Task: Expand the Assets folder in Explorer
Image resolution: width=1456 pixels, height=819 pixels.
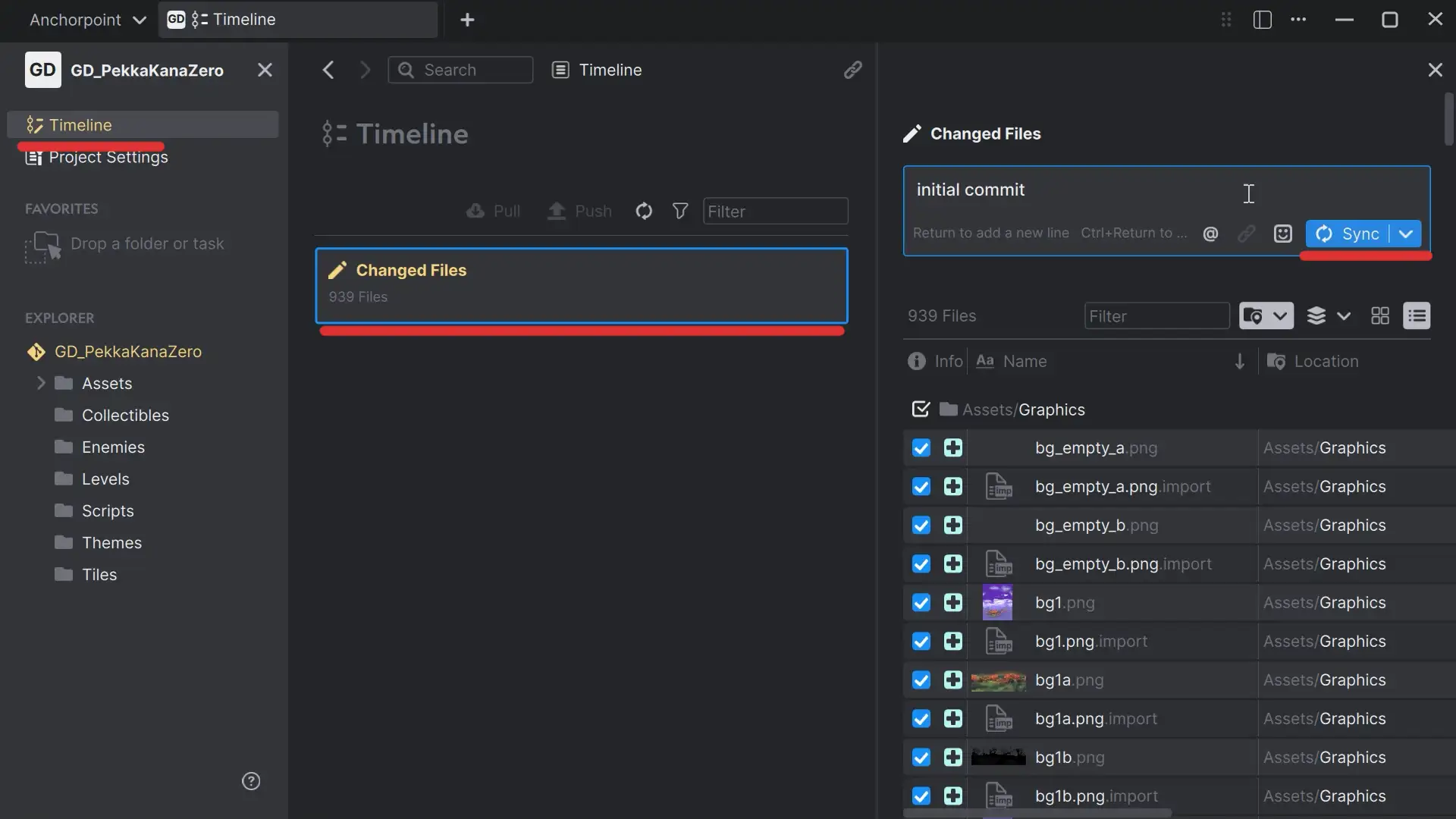Action: pyautogui.click(x=42, y=383)
